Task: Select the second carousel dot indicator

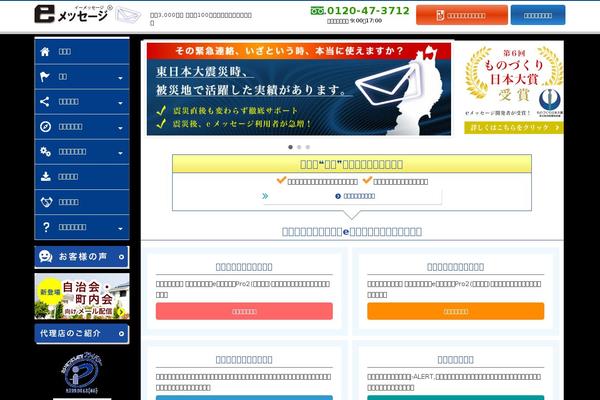Action: click(x=299, y=147)
